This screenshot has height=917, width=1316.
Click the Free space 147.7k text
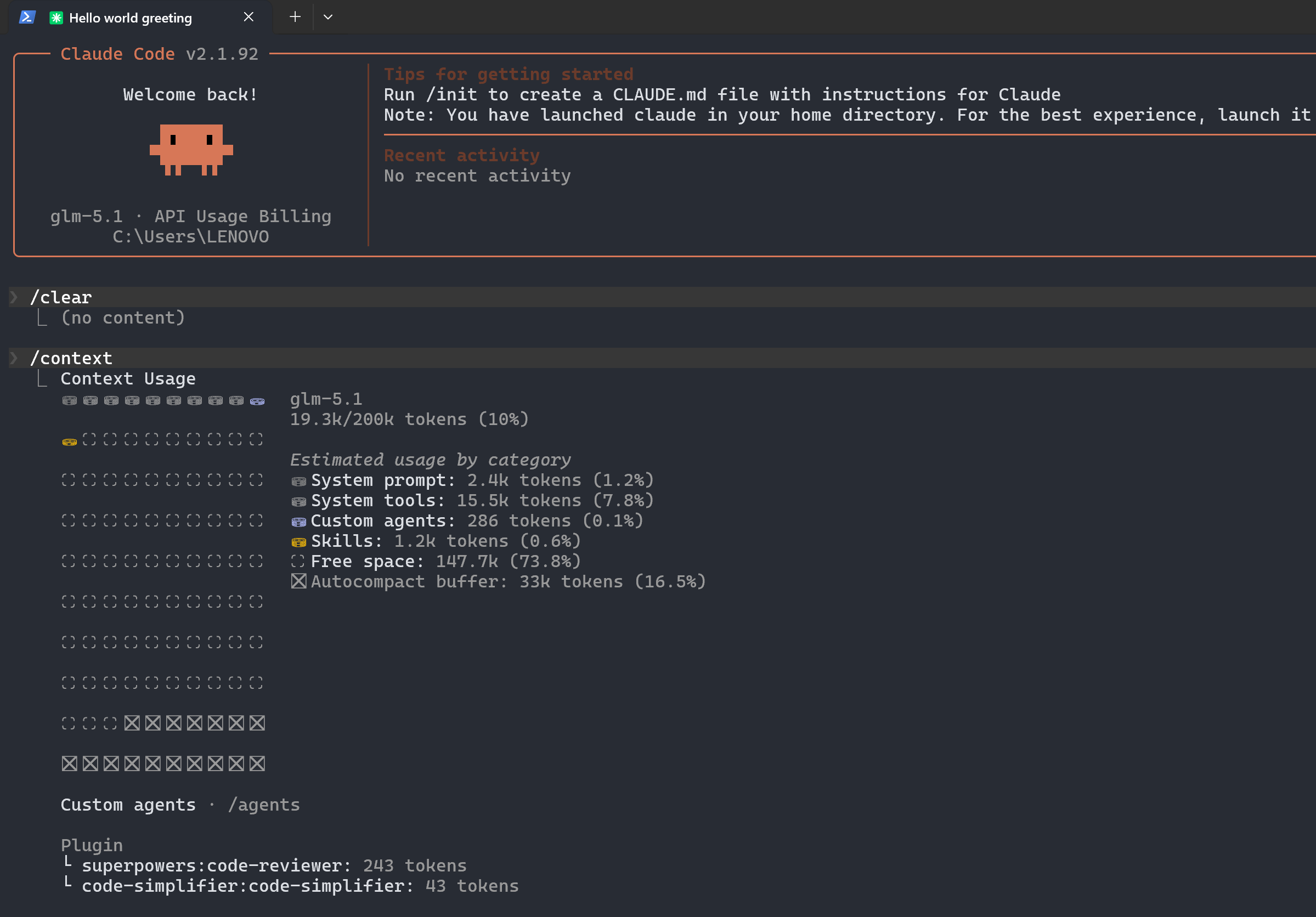click(446, 561)
